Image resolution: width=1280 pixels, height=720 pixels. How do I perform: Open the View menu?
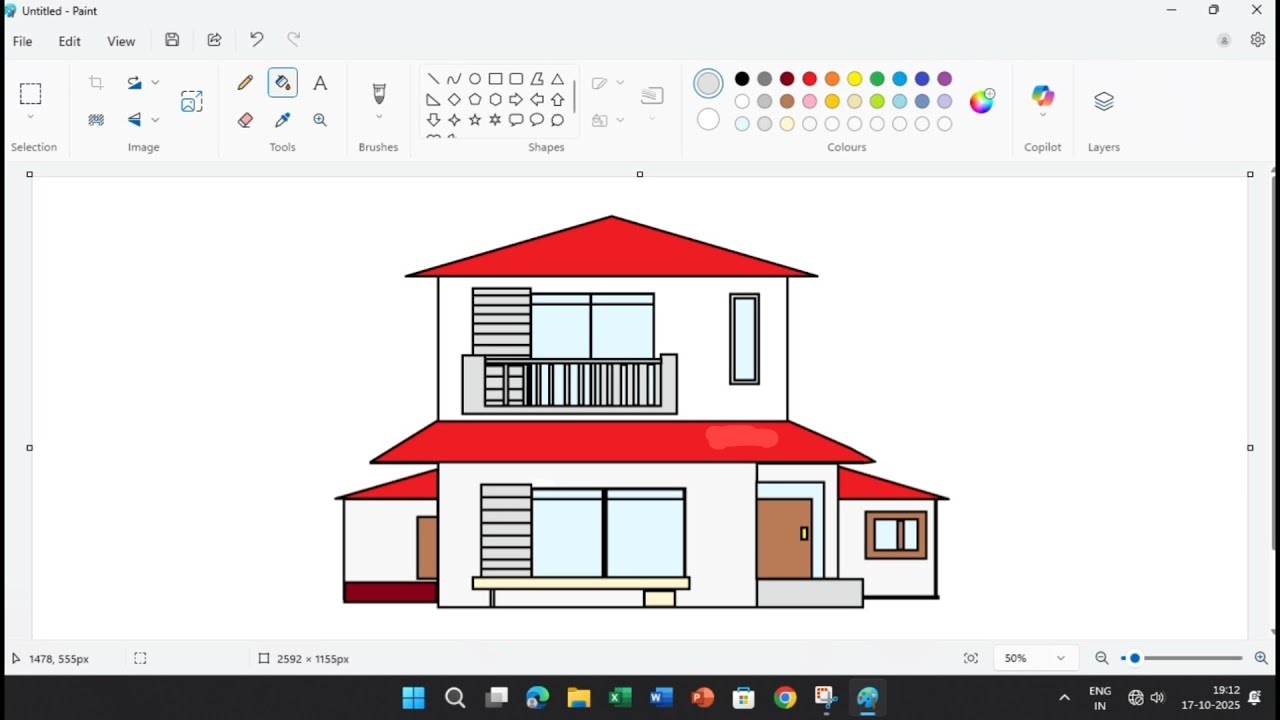(x=121, y=41)
